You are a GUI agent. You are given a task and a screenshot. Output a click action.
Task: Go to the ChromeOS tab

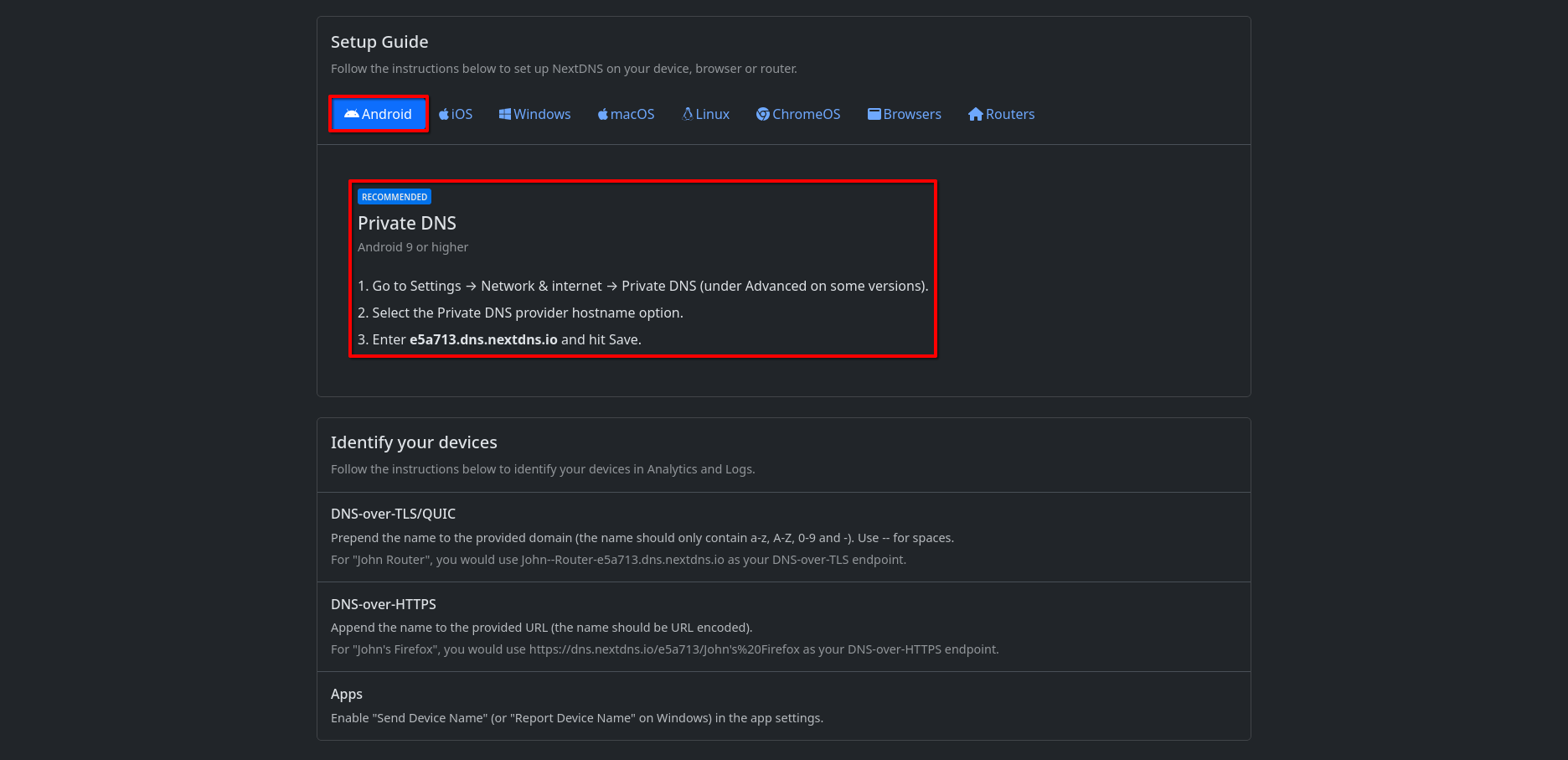coord(798,114)
